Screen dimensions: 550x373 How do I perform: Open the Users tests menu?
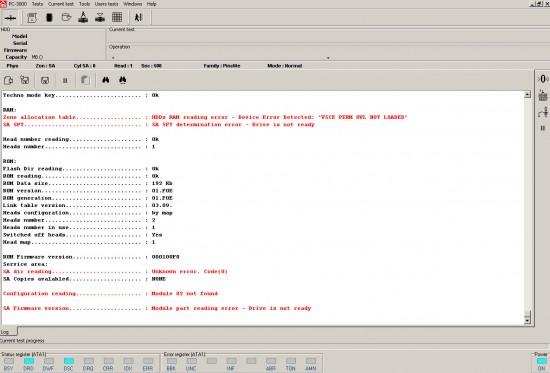coord(106,4)
